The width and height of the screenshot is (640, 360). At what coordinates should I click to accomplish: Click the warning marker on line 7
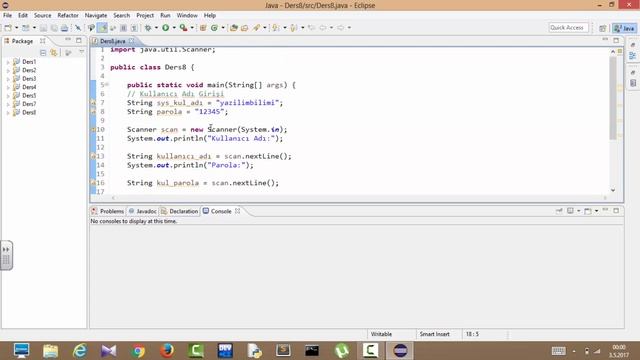tap(93, 103)
